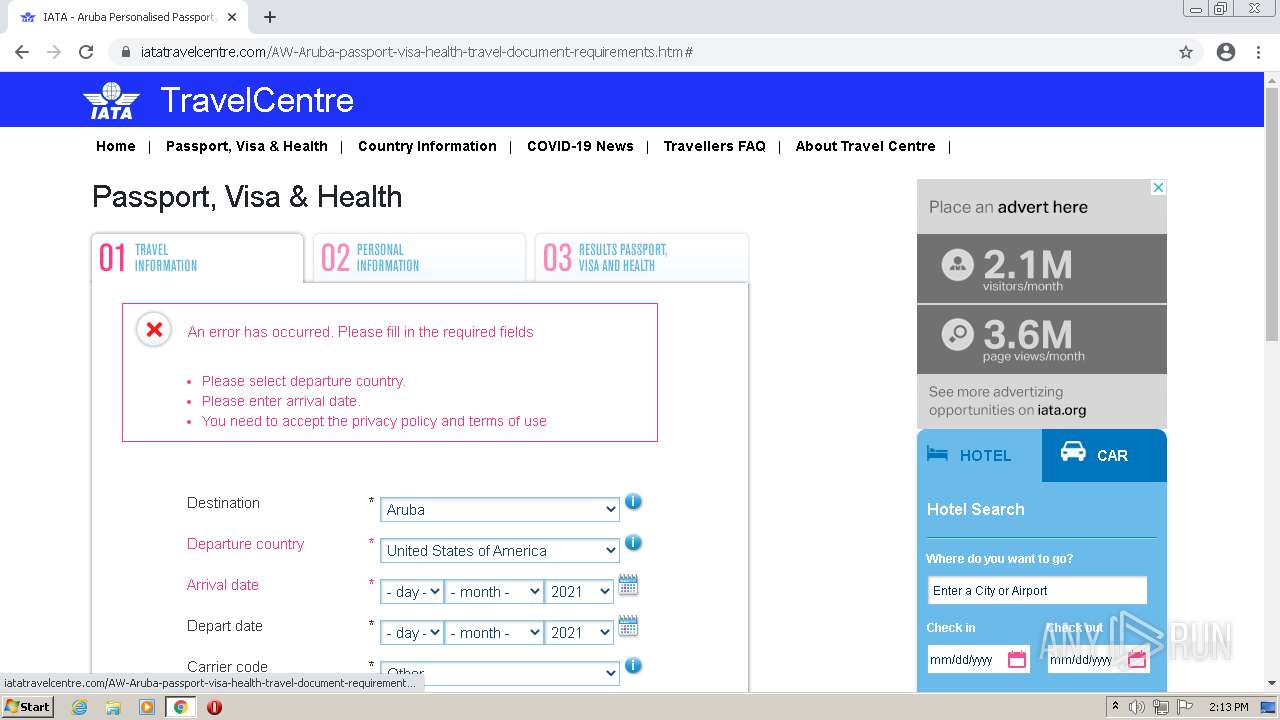Launch Internet Explorer from the taskbar
The image size is (1280, 720).
point(79,707)
